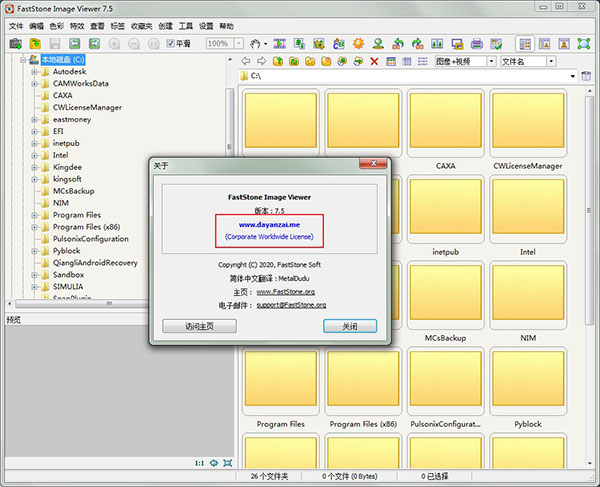Viewport: 600px width, 487px height.
Task: Expand the Kingdee folder node
Action: click(x=34, y=167)
